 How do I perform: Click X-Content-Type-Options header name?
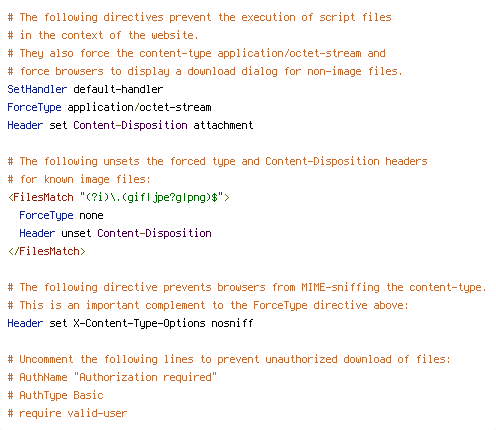(x=139, y=323)
